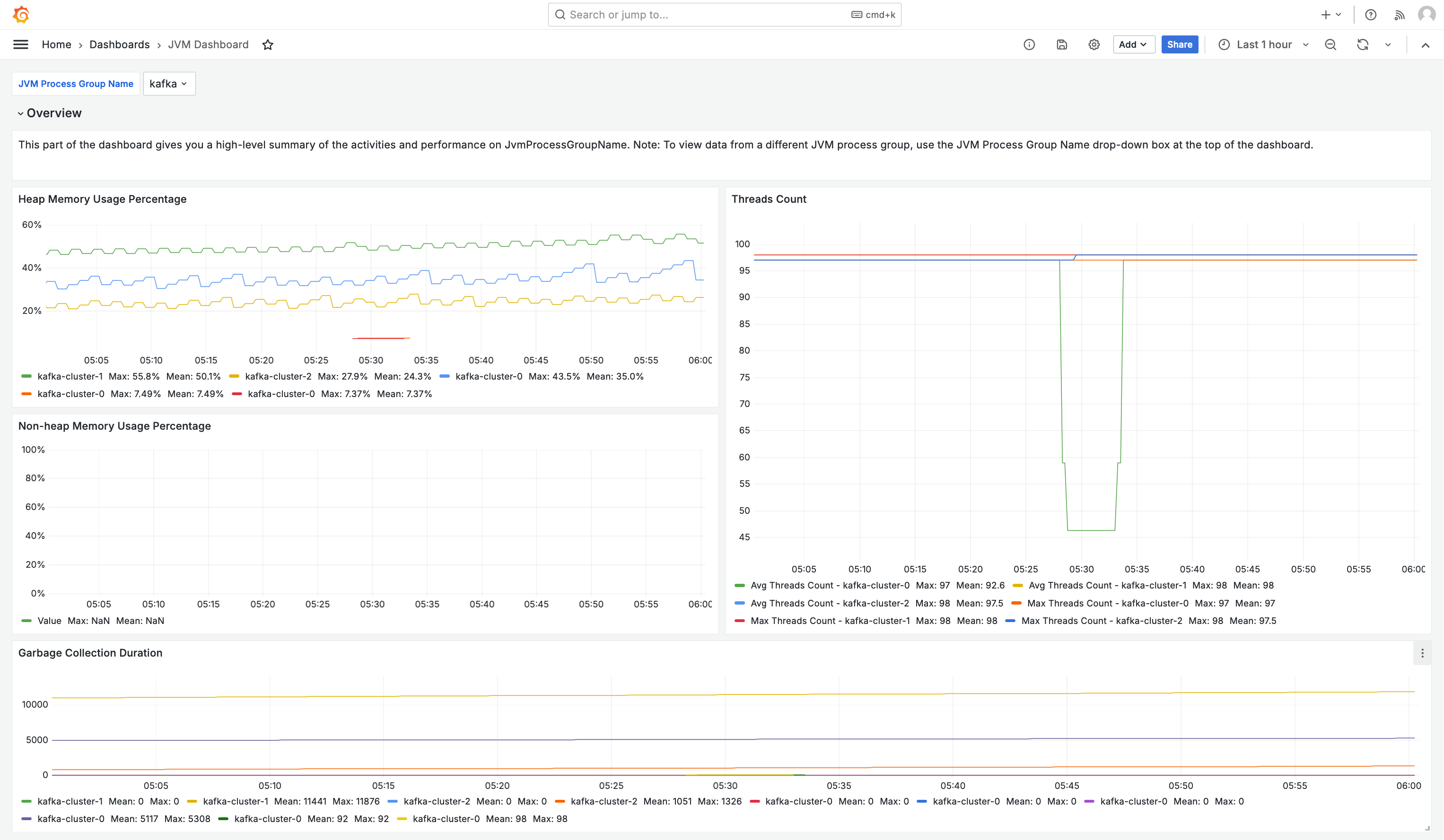This screenshot has height=840, width=1444.
Task: Open the auto-refresh interval dropdown
Action: (1388, 44)
